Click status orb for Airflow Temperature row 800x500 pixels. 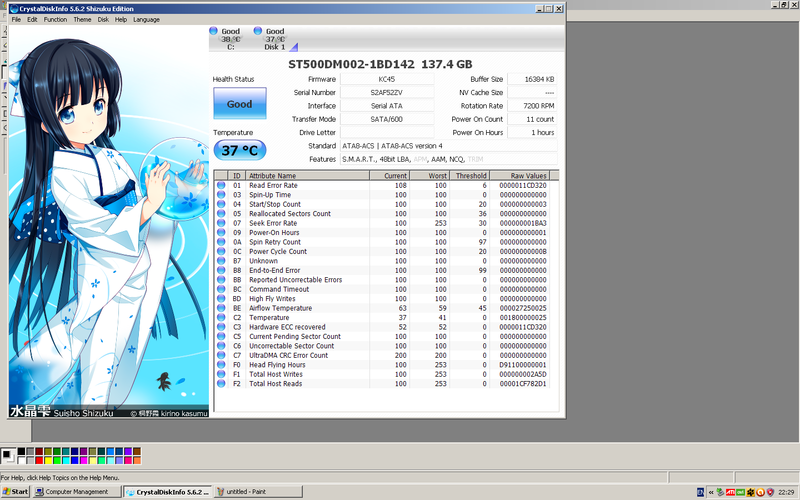[x=221, y=308]
